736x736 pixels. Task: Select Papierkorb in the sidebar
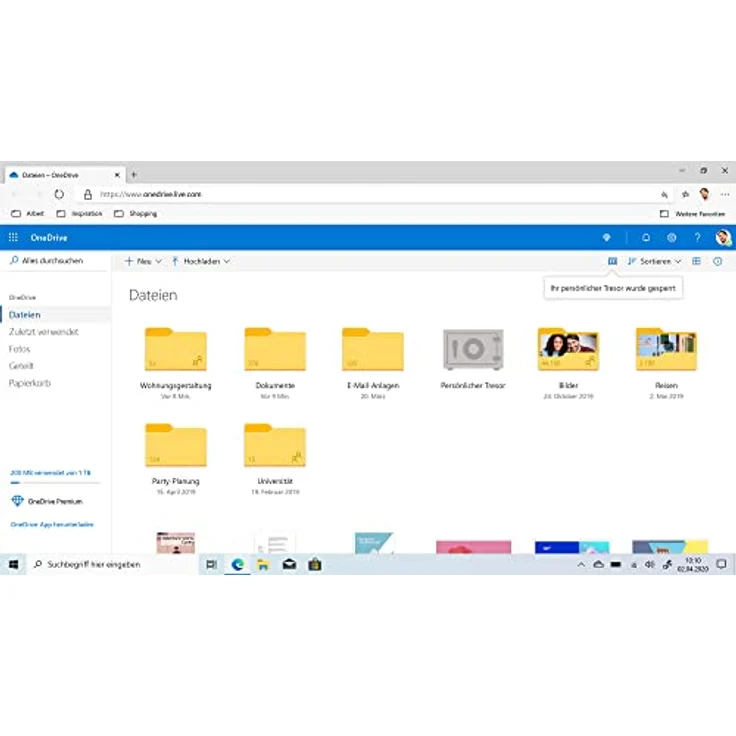(30, 383)
